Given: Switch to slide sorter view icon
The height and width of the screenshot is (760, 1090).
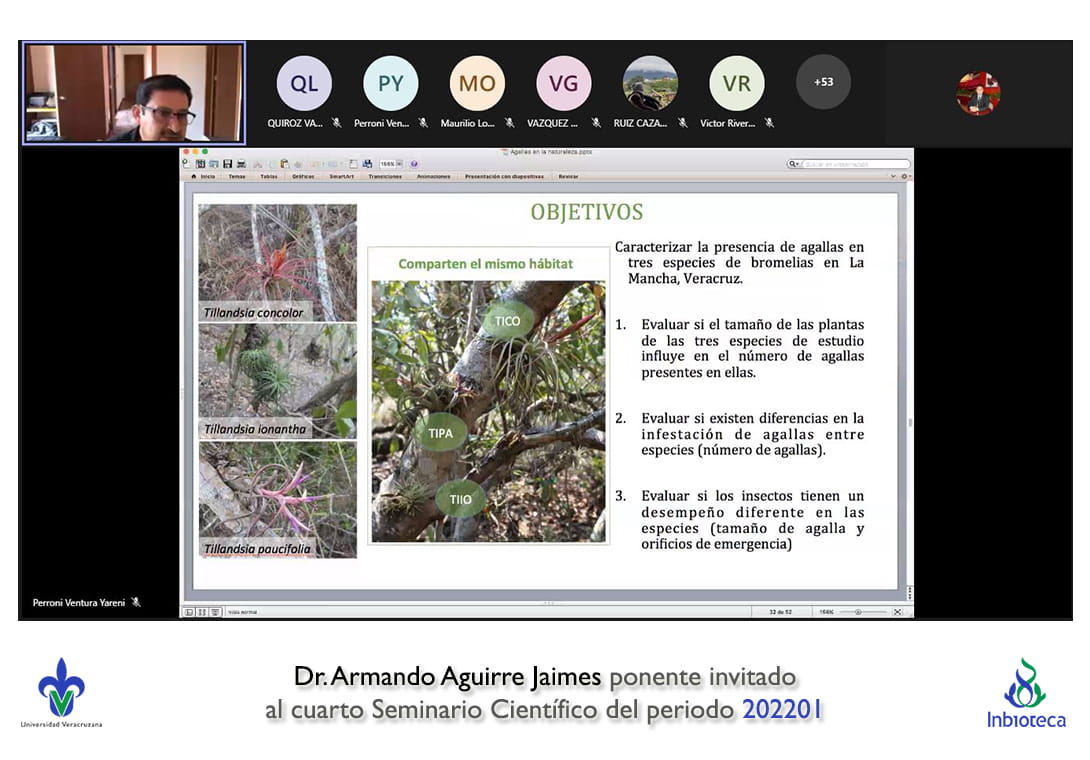Looking at the screenshot, I should click(x=201, y=612).
